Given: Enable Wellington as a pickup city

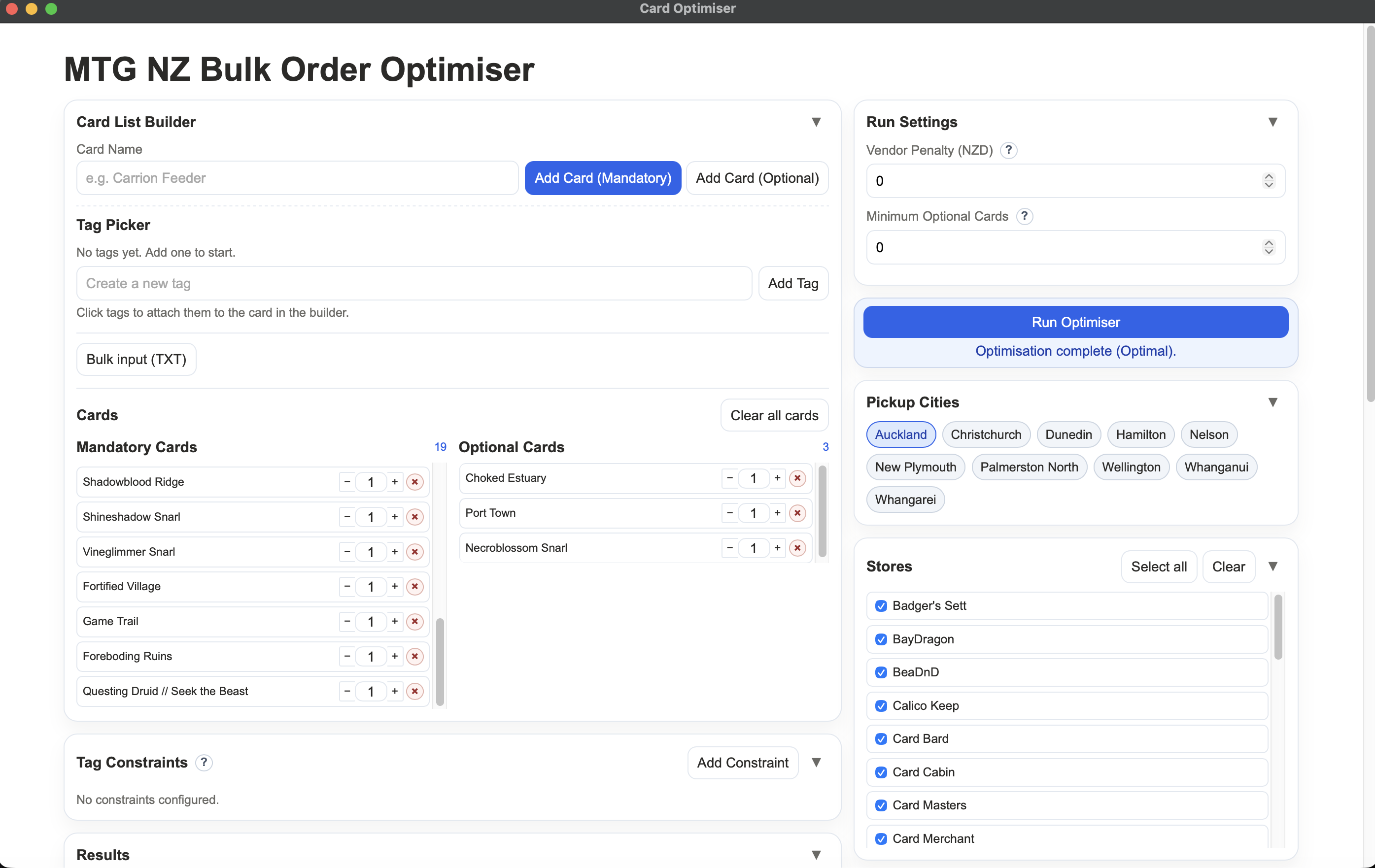Looking at the screenshot, I should click(x=1131, y=467).
